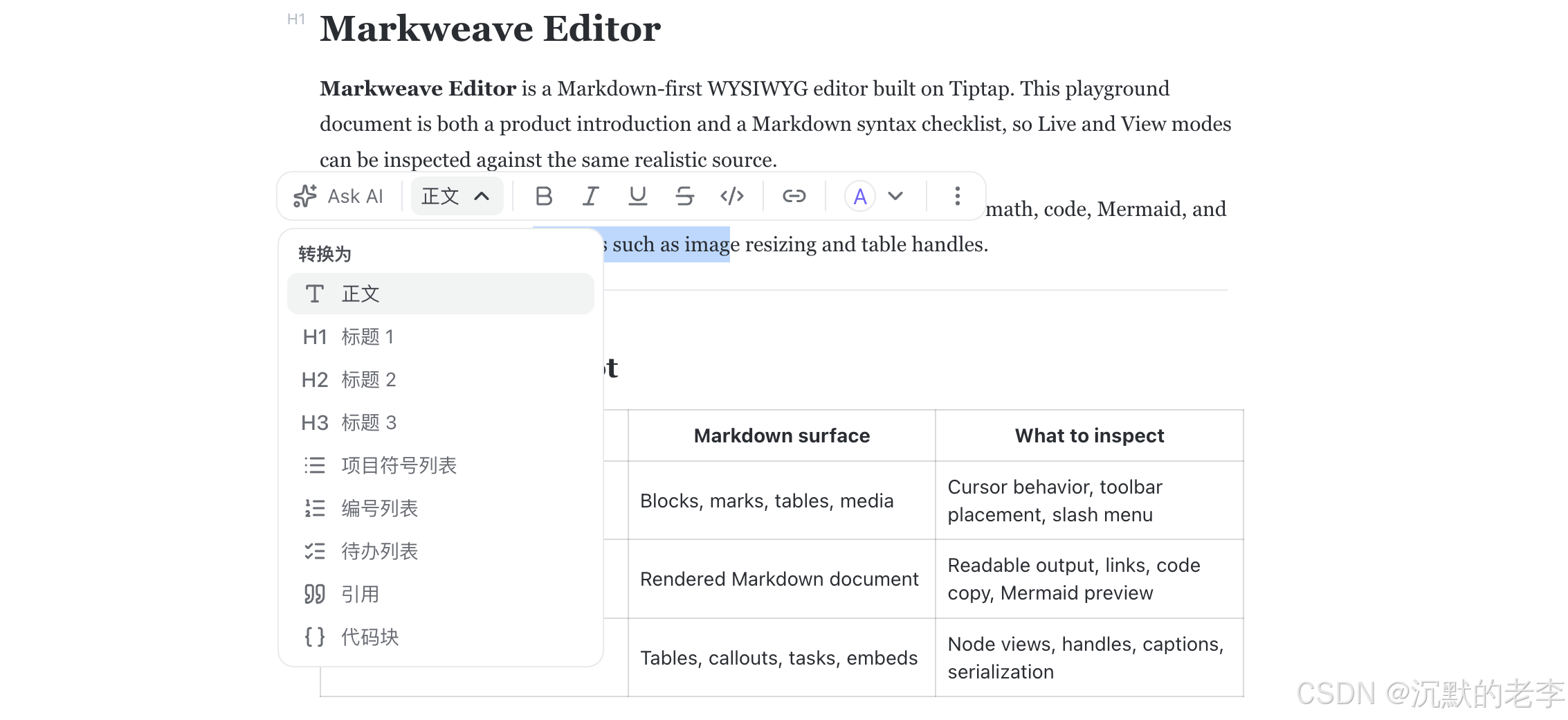Toggle bold formatting
This screenshot has height=720, width=1568.
click(544, 197)
